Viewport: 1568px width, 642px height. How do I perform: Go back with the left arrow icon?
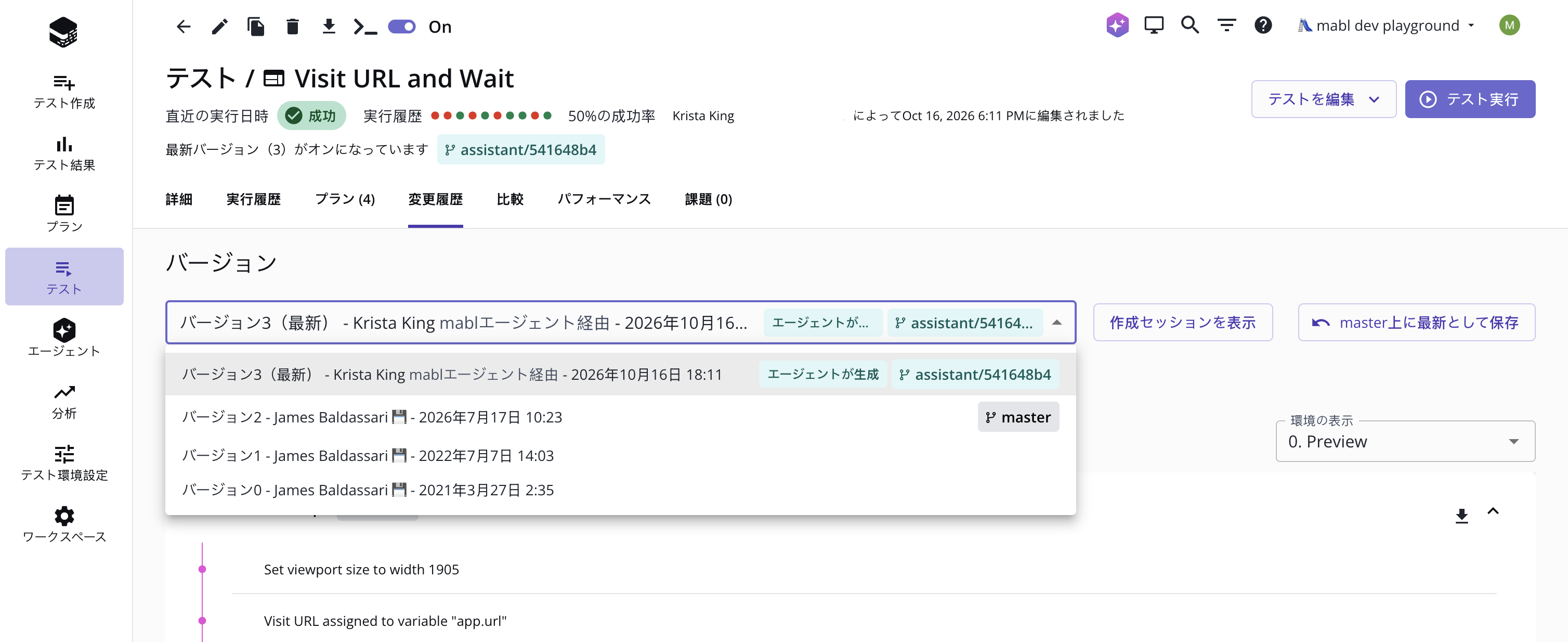click(x=183, y=26)
